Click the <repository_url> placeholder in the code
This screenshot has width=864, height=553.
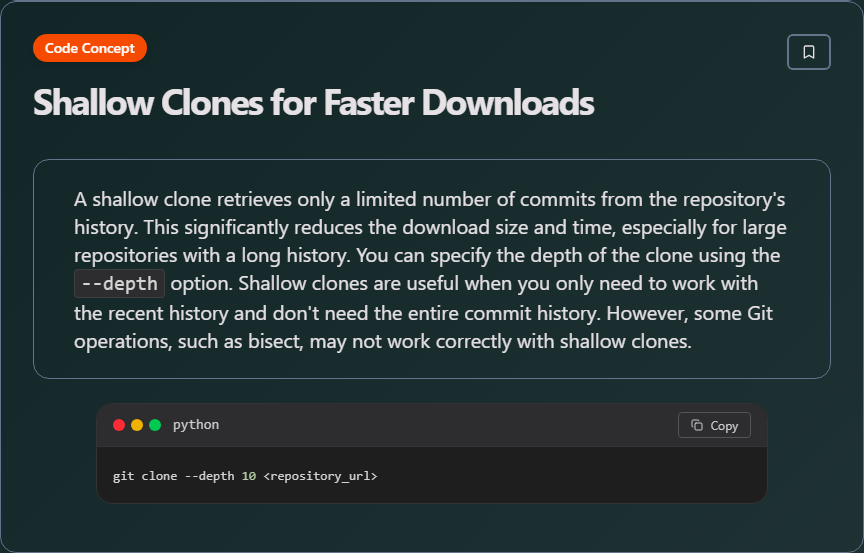pos(320,476)
